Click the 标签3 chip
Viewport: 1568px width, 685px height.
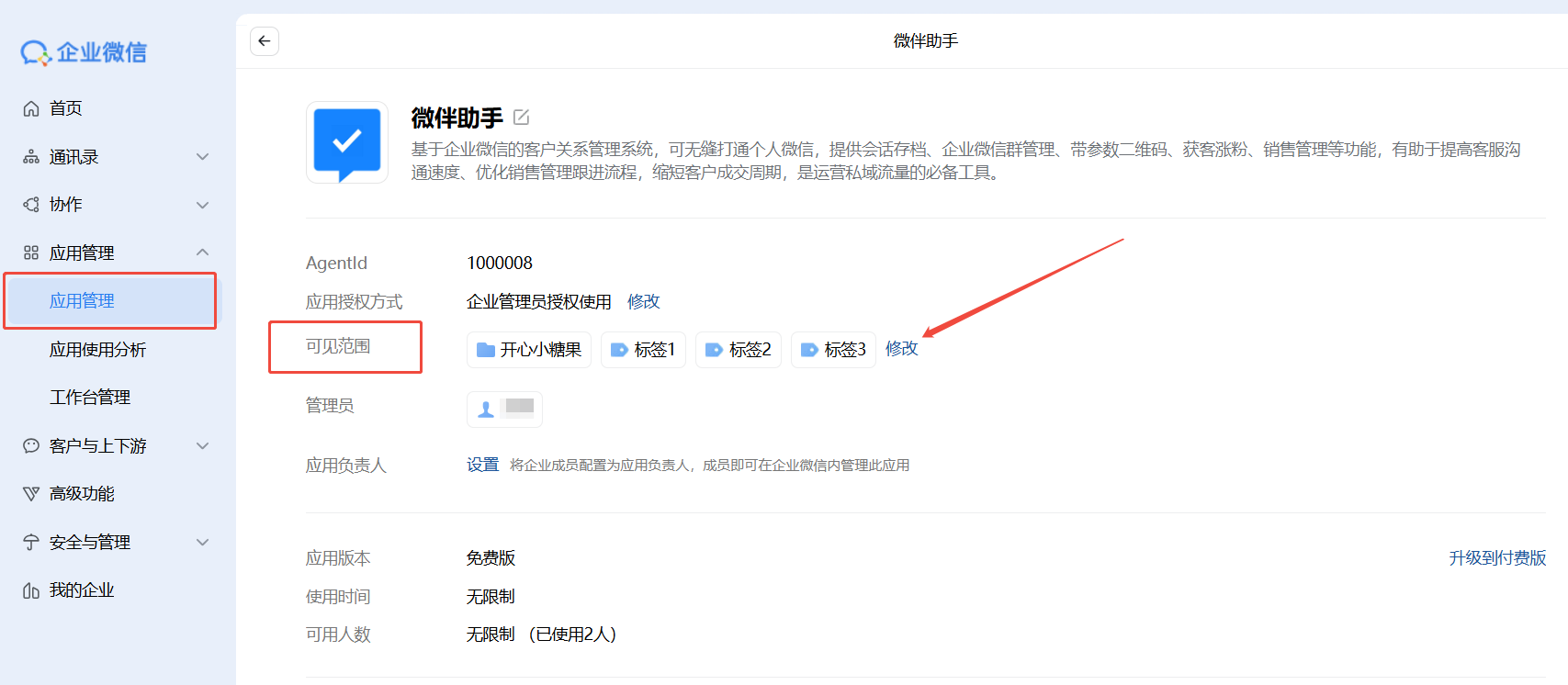pos(833,350)
